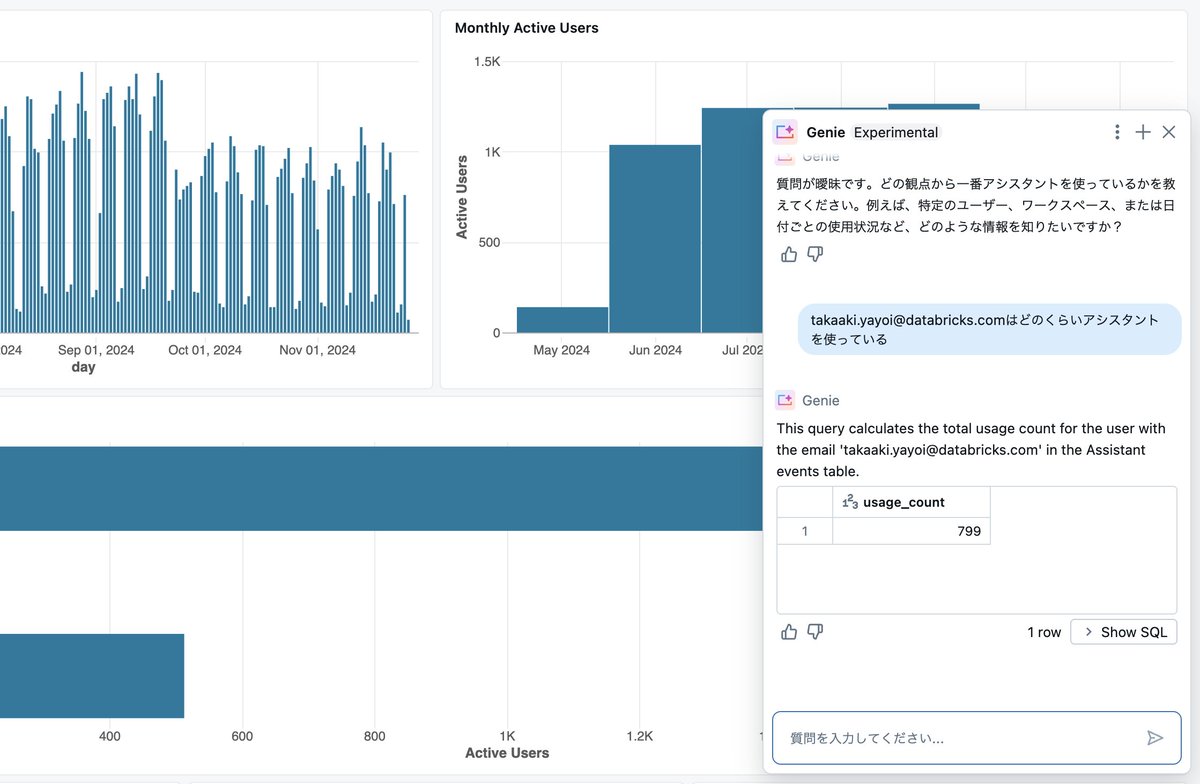Click the Experimental badge next to Genie

pyautogui.click(x=896, y=132)
